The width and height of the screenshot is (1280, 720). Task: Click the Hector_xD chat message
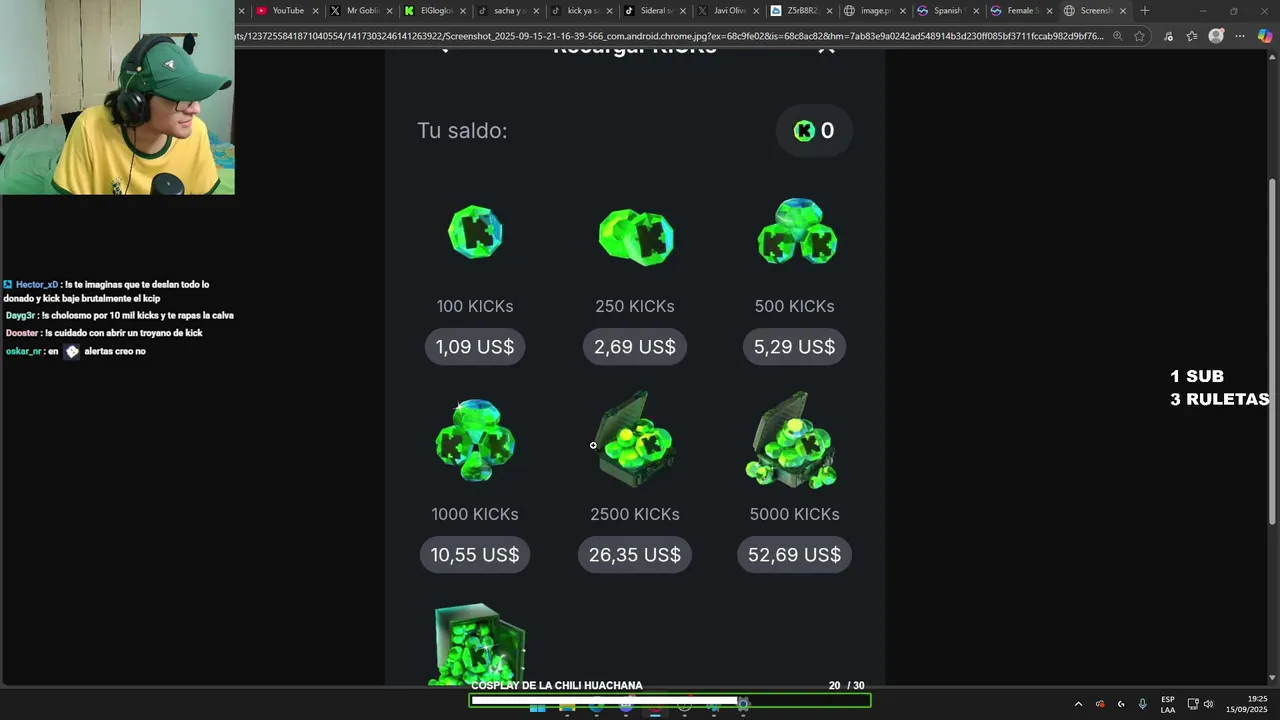point(106,291)
